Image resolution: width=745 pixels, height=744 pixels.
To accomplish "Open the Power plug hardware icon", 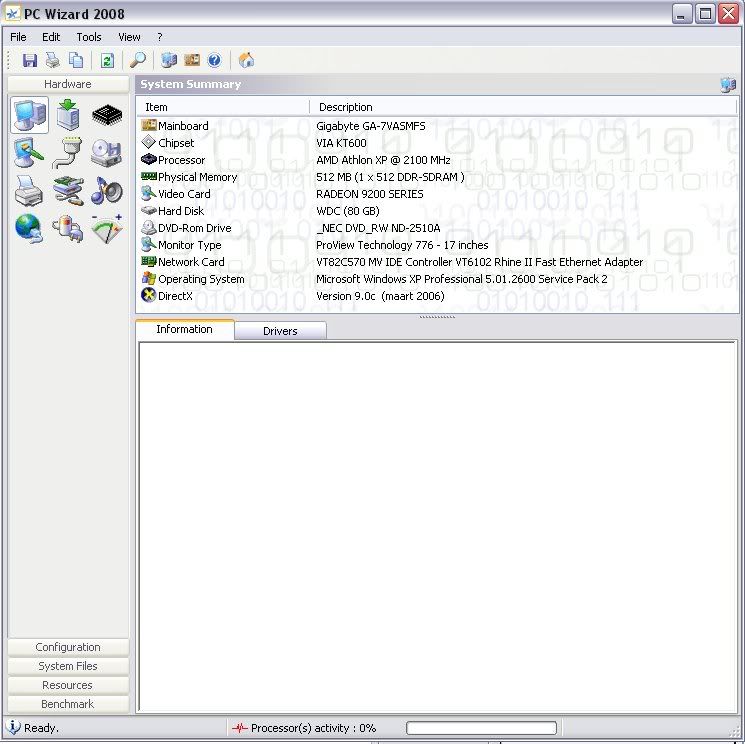I will [x=68, y=229].
